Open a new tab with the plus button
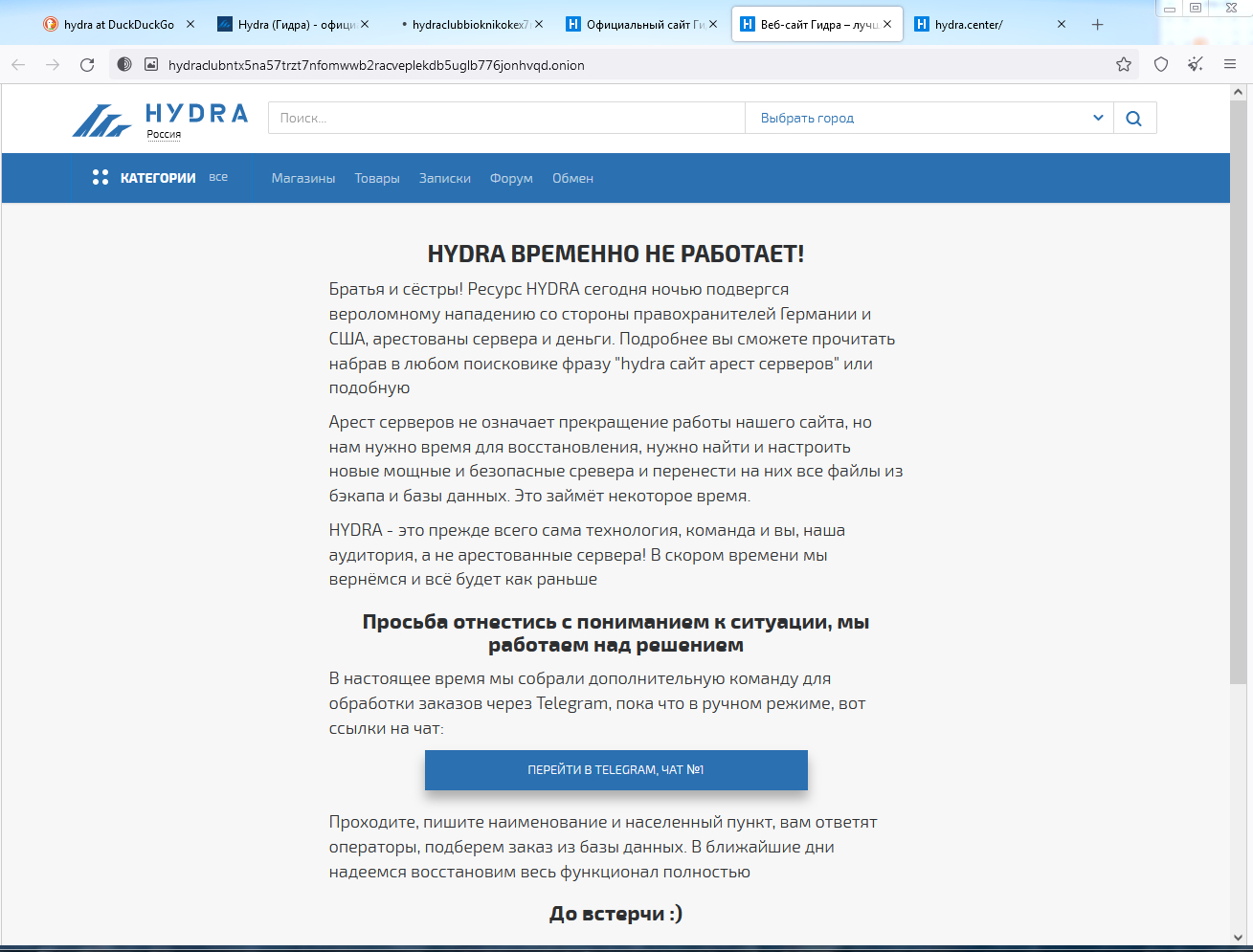The image size is (1253, 952). pyautogui.click(x=1097, y=25)
